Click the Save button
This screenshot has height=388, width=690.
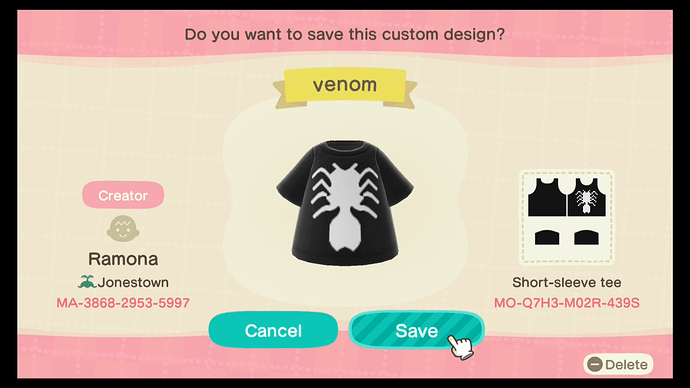point(416,330)
